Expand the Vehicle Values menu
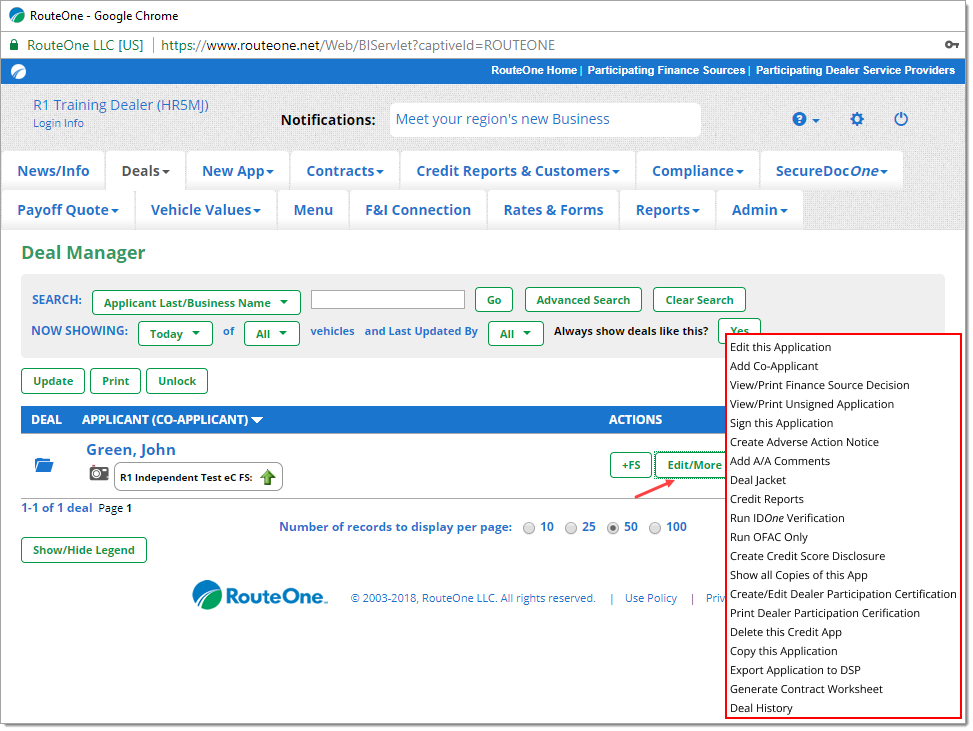This screenshot has height=731, width=973. point(205,210)
